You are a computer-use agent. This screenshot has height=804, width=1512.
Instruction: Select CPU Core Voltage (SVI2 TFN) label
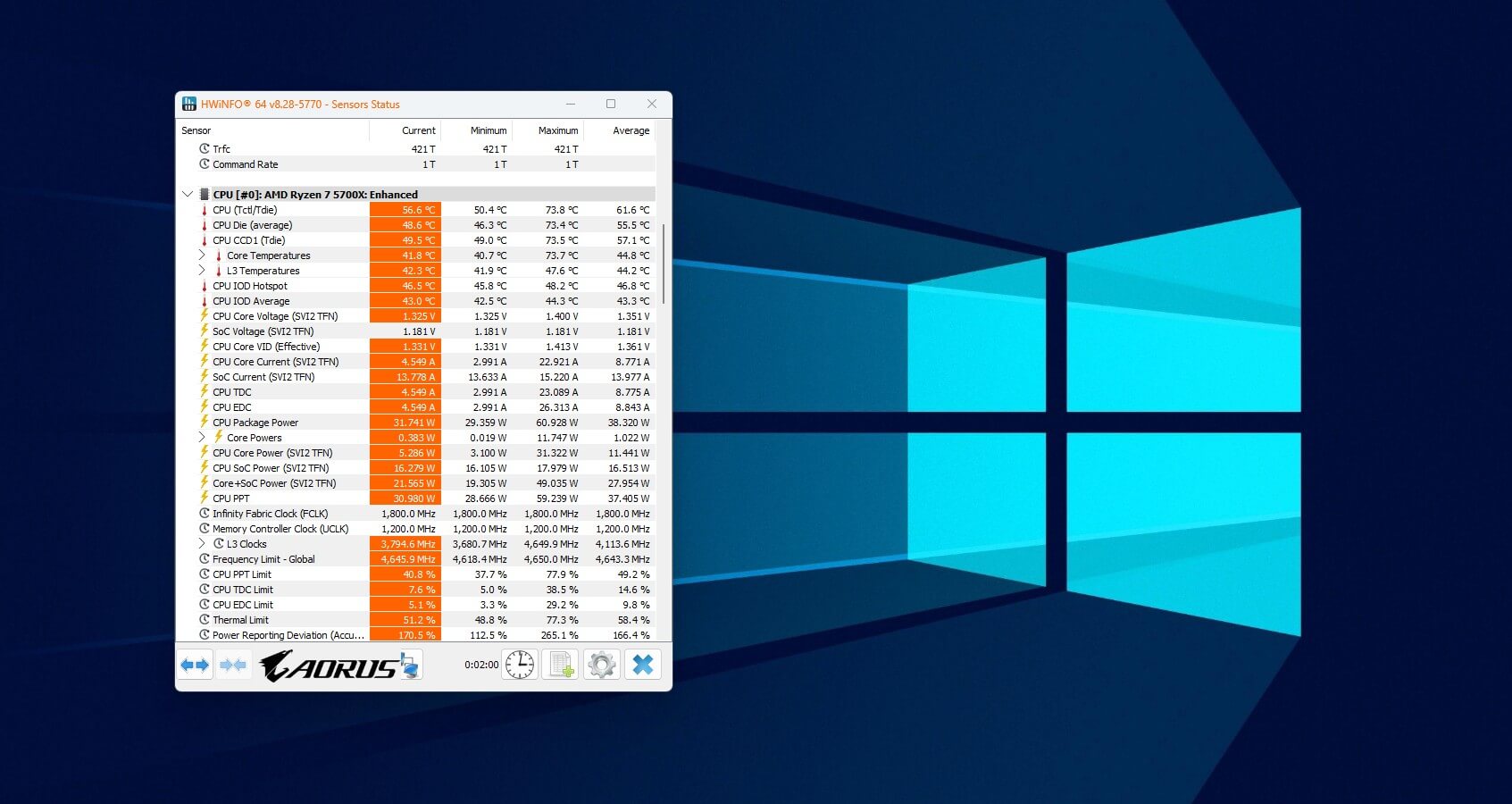click(275, 316)
